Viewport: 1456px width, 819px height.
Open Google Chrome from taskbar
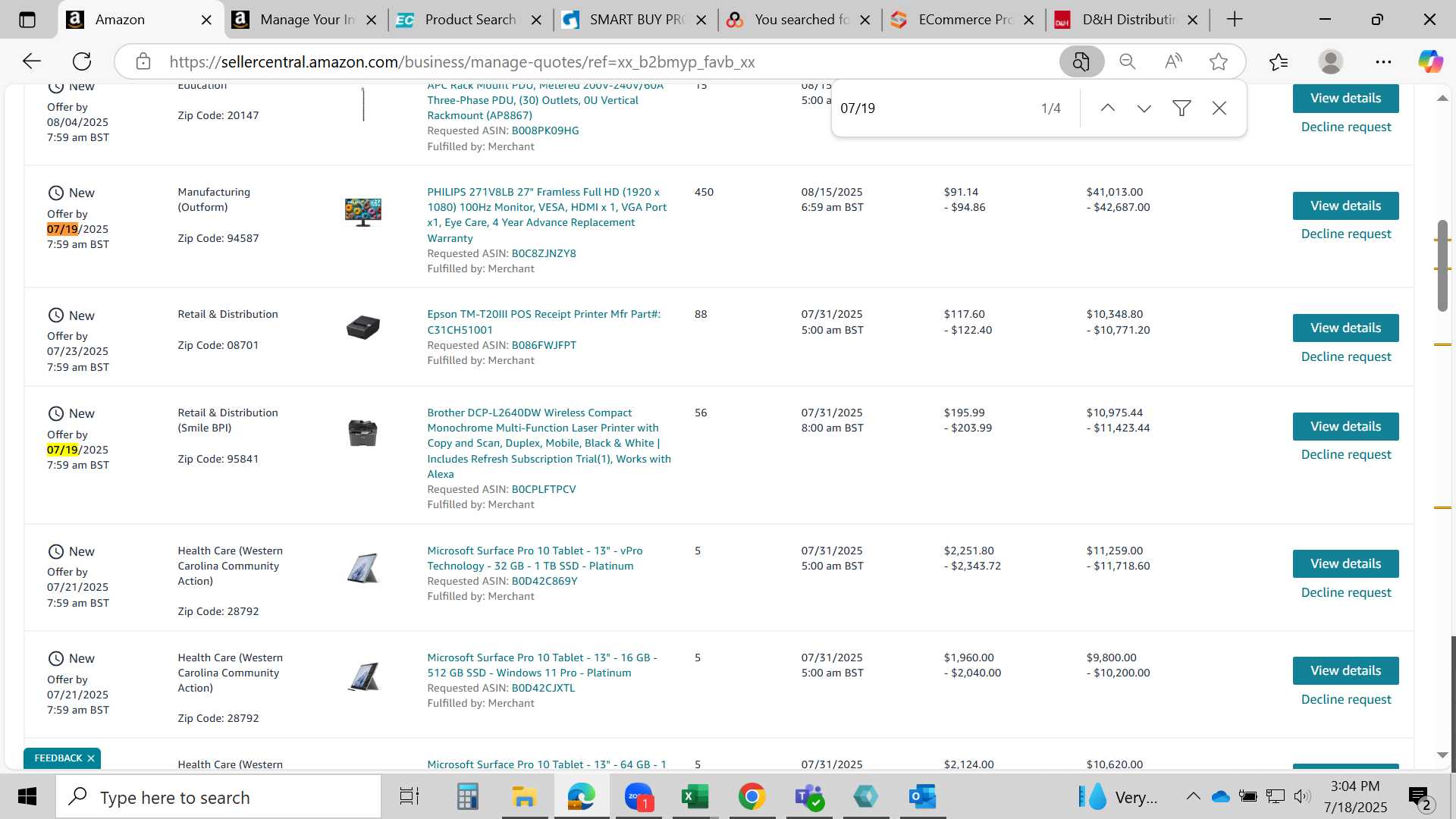tap(752, 797)
